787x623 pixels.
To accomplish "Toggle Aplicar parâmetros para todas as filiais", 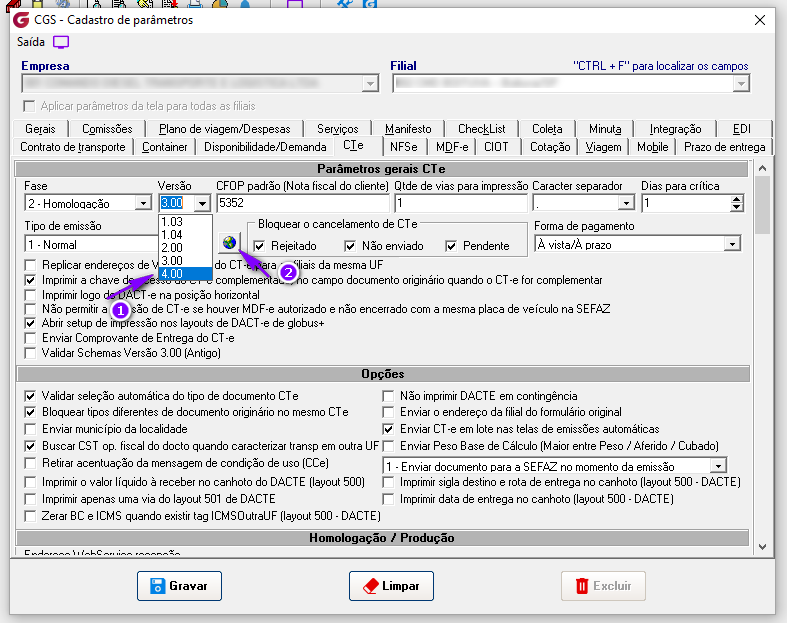I will coord(30,106).
